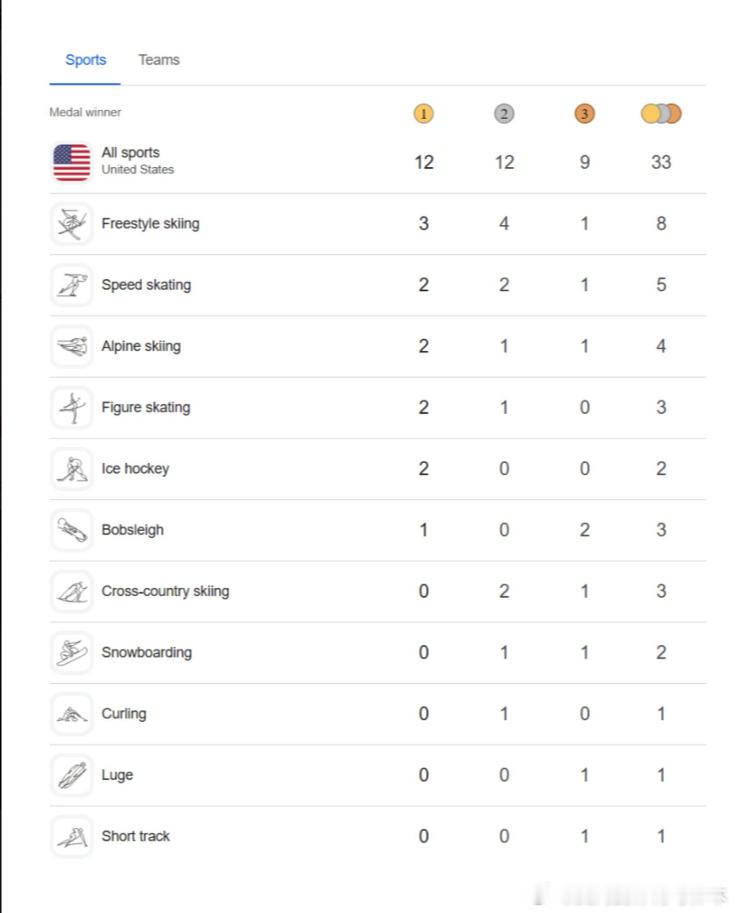Screen dimensions: 735x913
Task: Click the United States flag icon
Action: [72, 162]
